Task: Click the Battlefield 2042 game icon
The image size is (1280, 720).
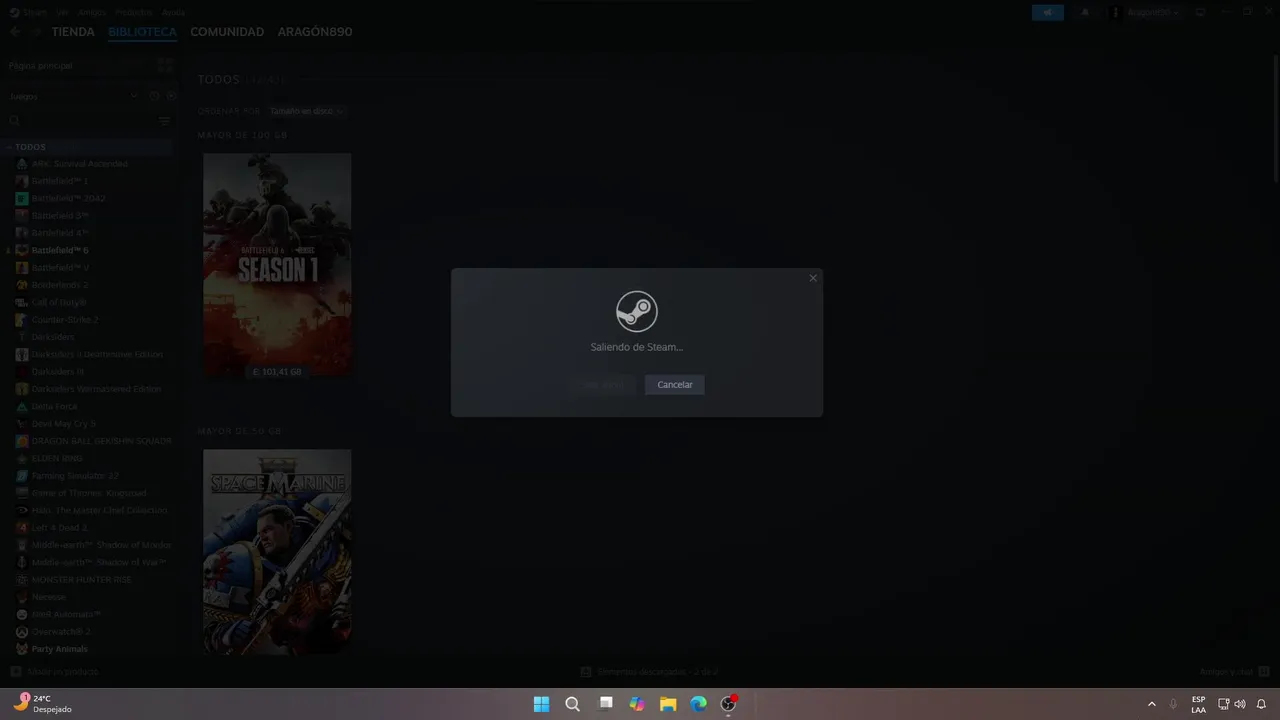Action: click(22, 198)
